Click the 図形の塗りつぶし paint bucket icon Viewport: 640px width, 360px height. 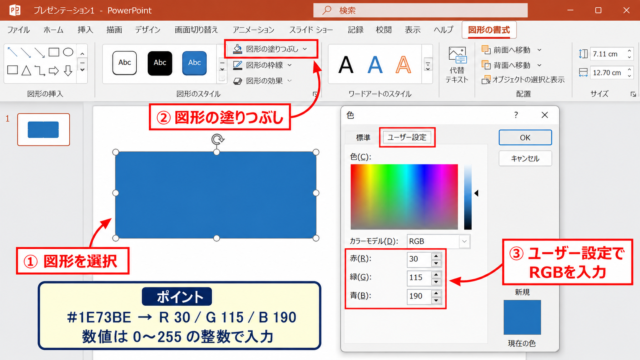tap(238, 49)
